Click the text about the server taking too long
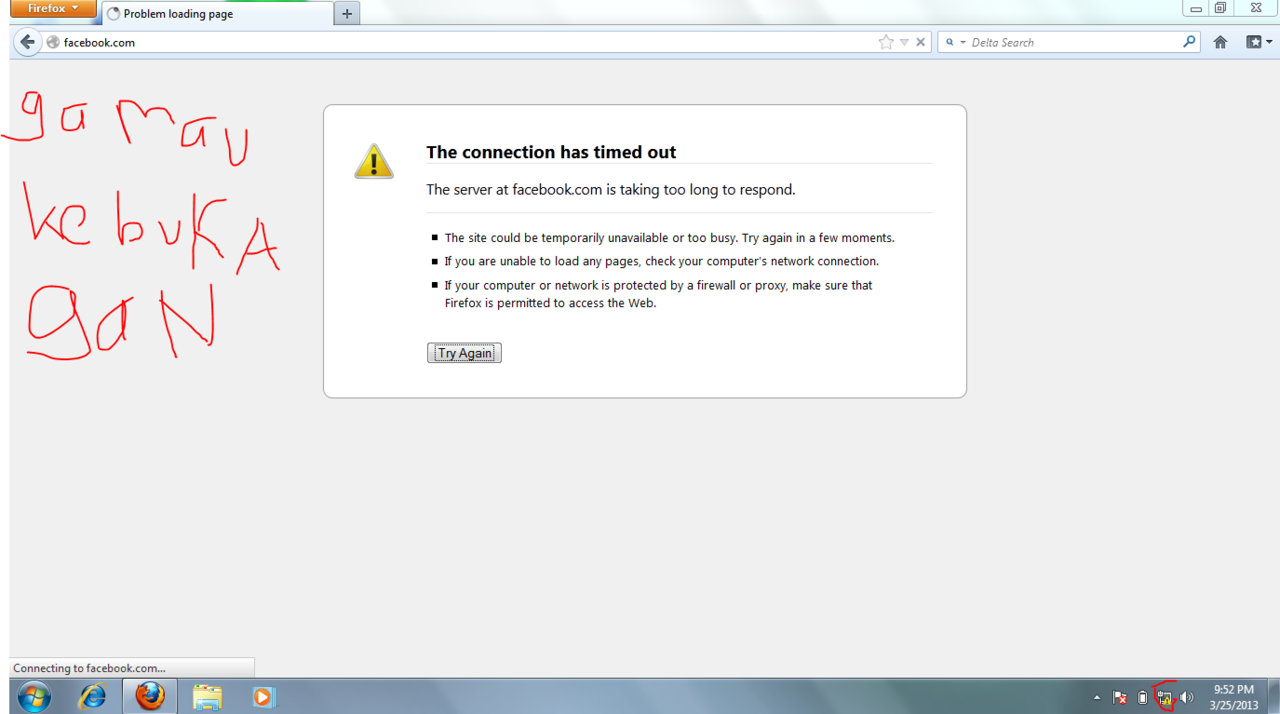The image size is (1280, 714). pyautogui.click(x=611, y=189)
